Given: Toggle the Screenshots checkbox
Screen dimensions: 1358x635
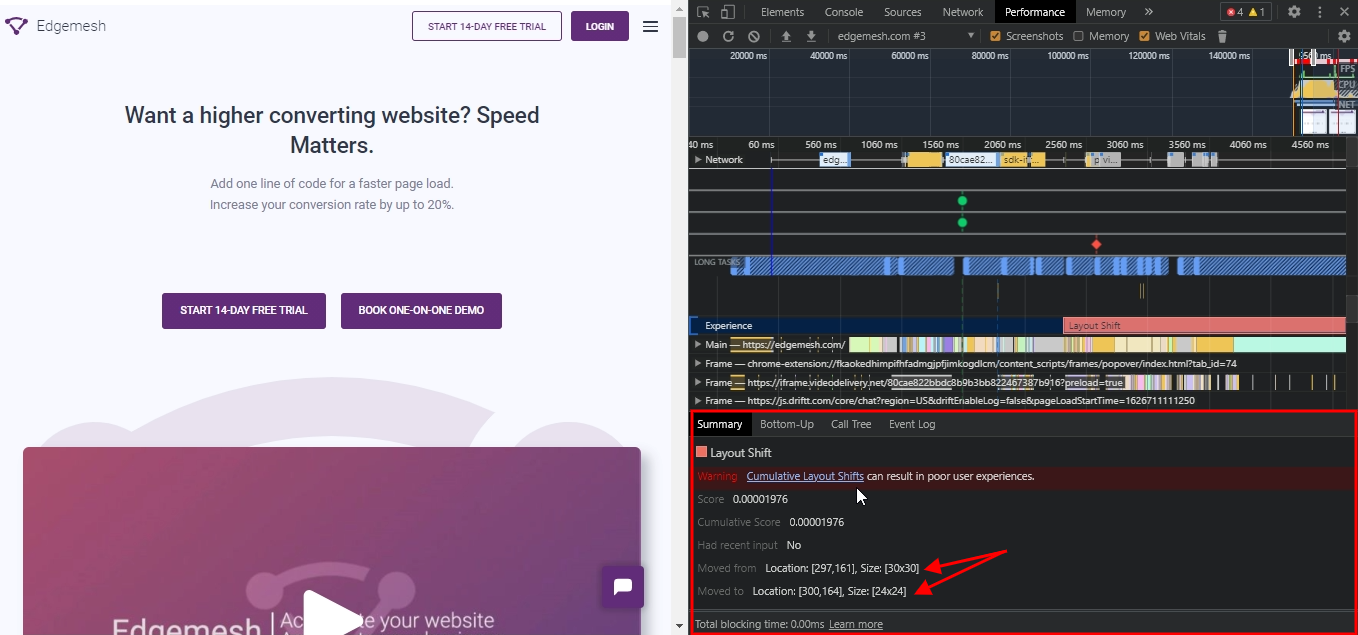Looking at the screenshot, I should click(995, 36).
